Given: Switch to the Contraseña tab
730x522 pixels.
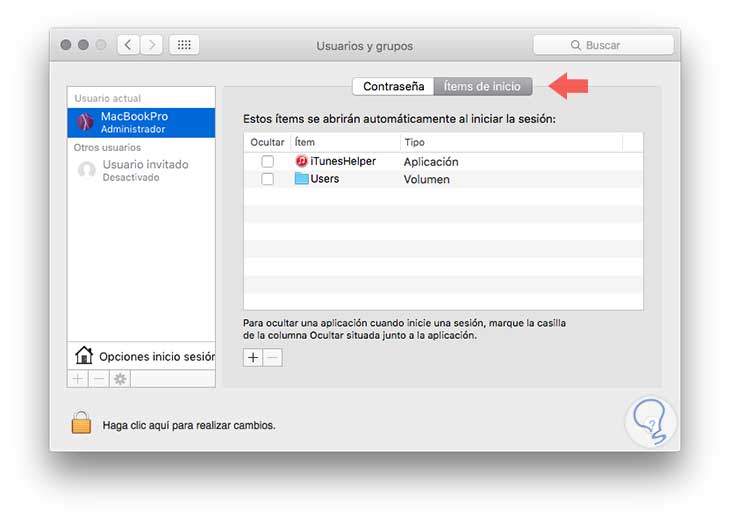Looking at the screenshot, I should (x=393, y=87).
